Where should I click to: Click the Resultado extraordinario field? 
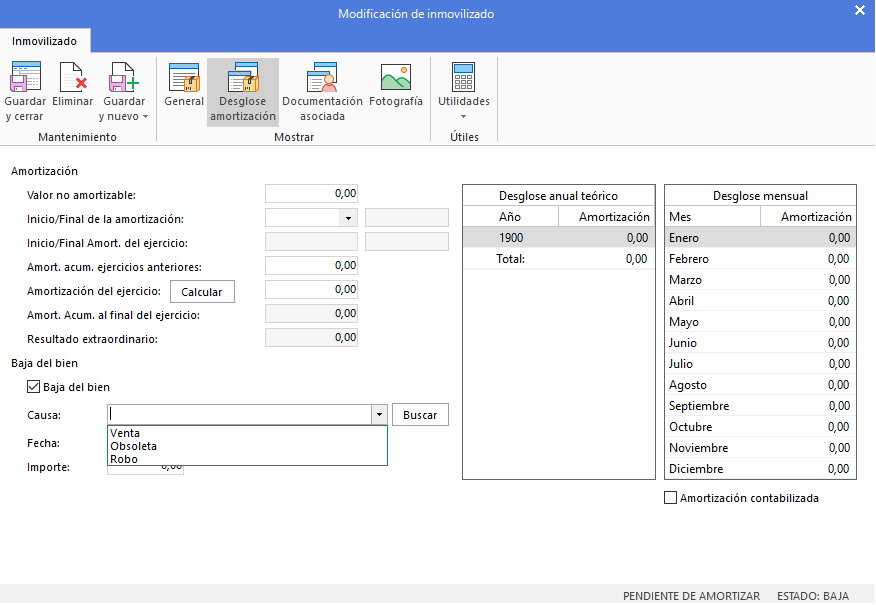point(311,337)
